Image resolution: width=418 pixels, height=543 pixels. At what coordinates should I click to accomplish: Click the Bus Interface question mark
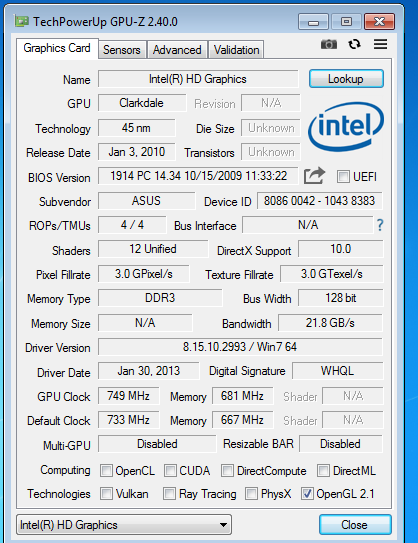tap(380, 225)
